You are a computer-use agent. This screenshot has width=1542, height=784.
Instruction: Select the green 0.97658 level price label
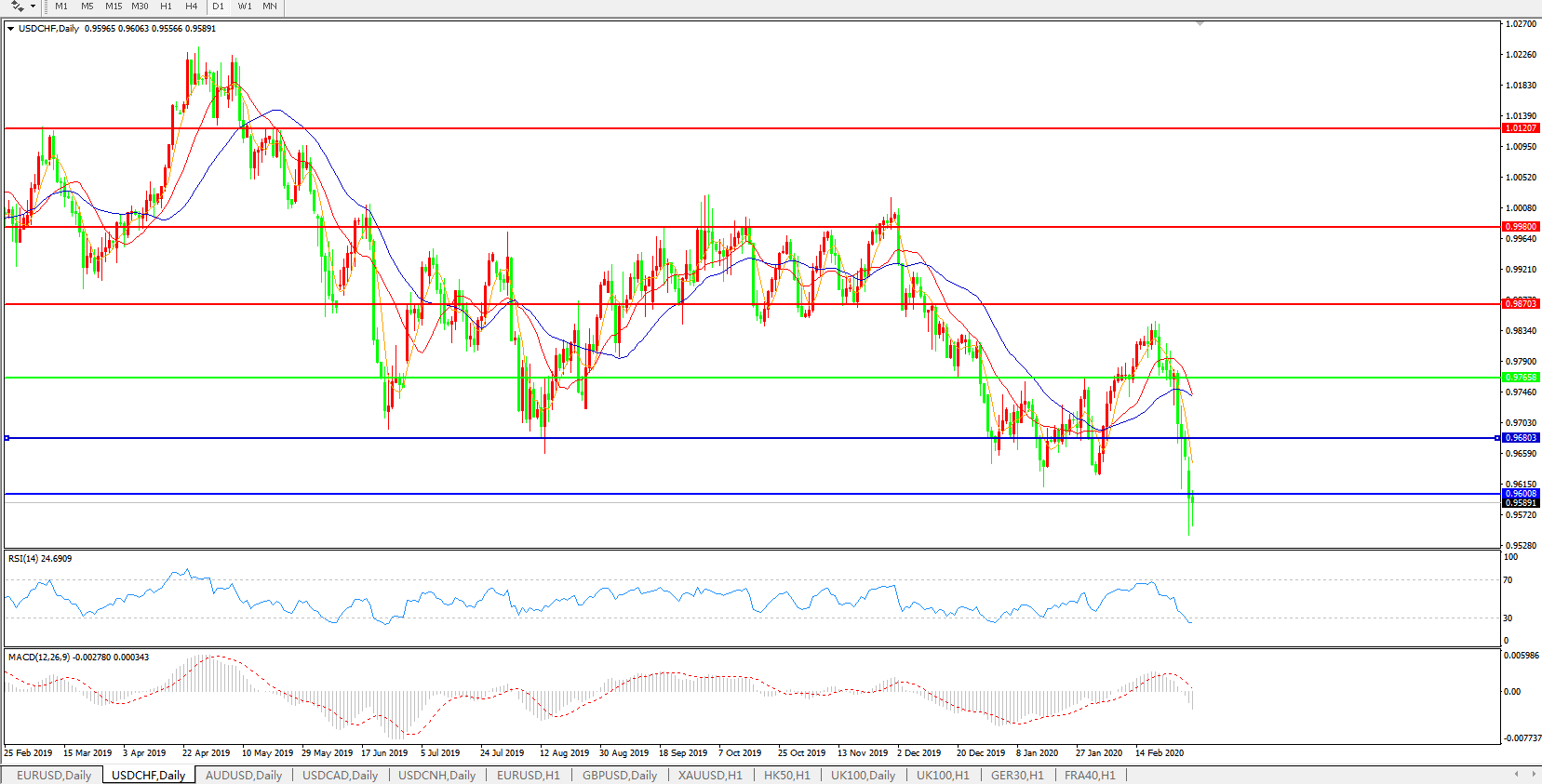click(x=1521, y=378)
